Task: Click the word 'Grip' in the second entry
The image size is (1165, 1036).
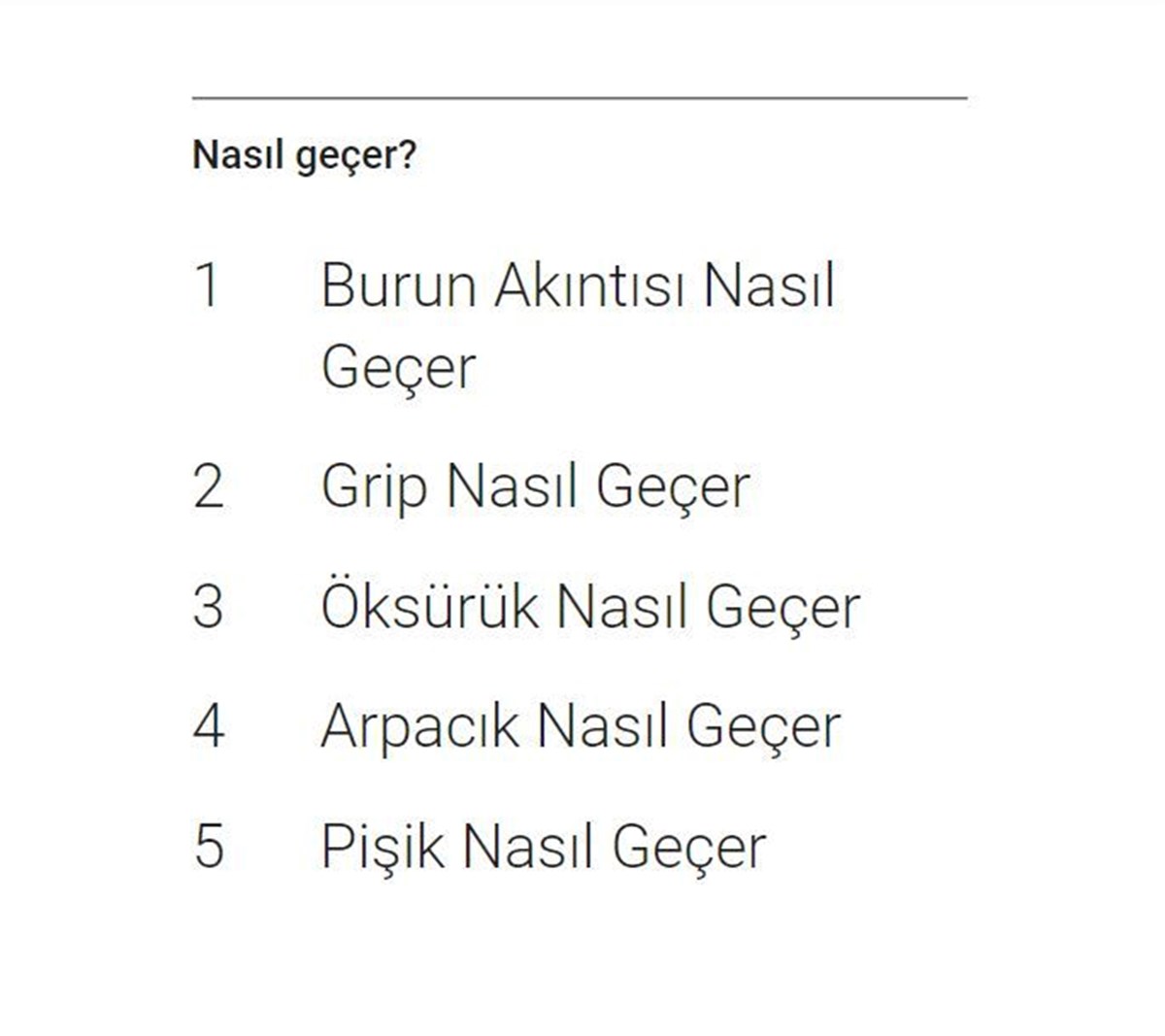Action: [374, 487]
